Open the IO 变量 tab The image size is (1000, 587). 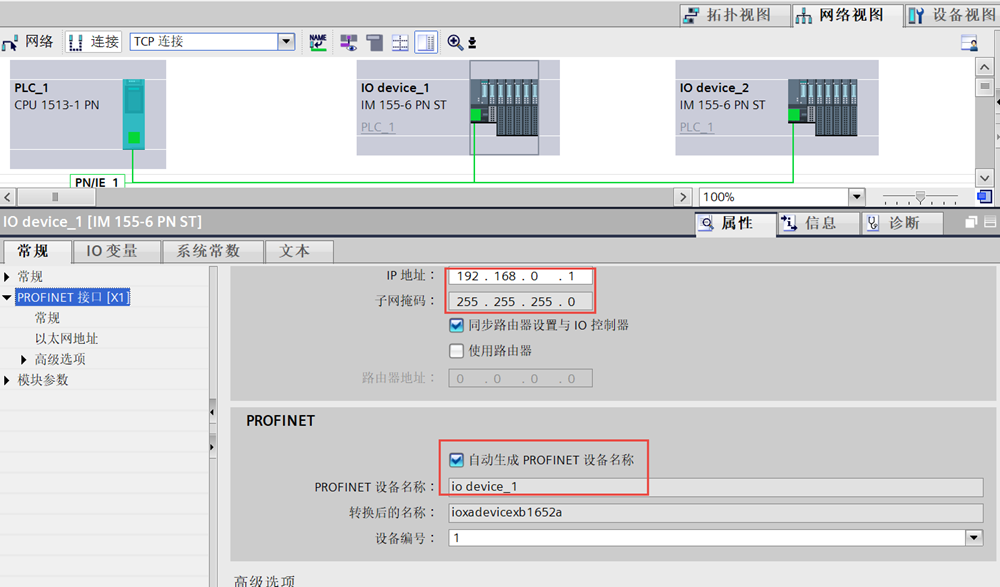pos(111,251)
